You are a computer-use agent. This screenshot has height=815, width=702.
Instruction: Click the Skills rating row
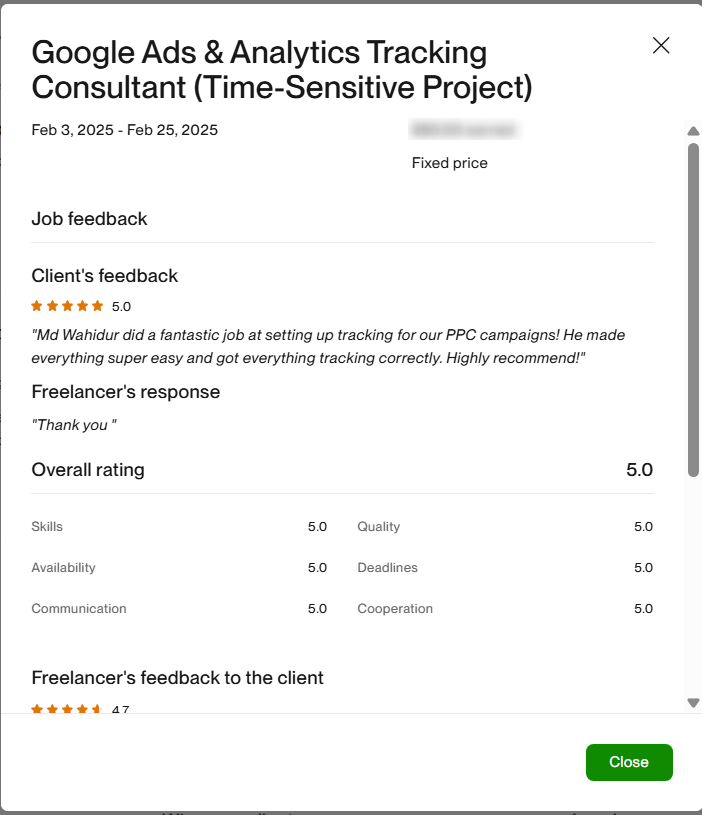point(179,527)
